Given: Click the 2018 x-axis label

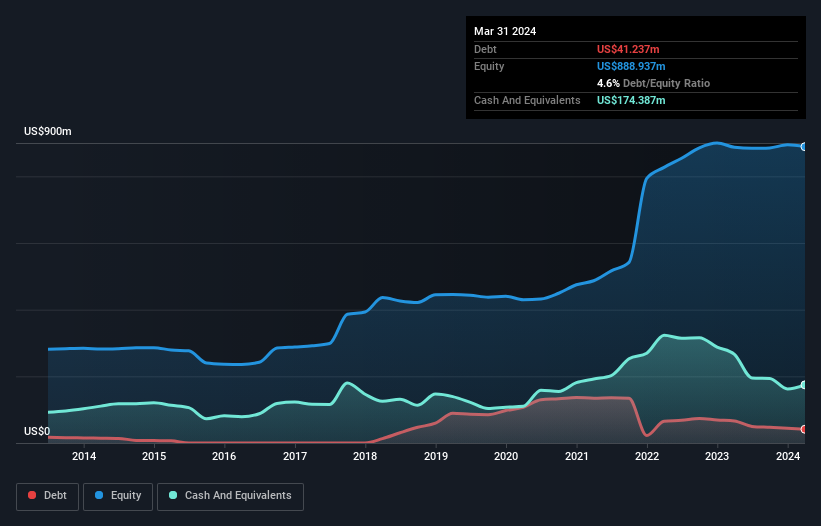Looking at the screenshot, I should click(365, 456).
